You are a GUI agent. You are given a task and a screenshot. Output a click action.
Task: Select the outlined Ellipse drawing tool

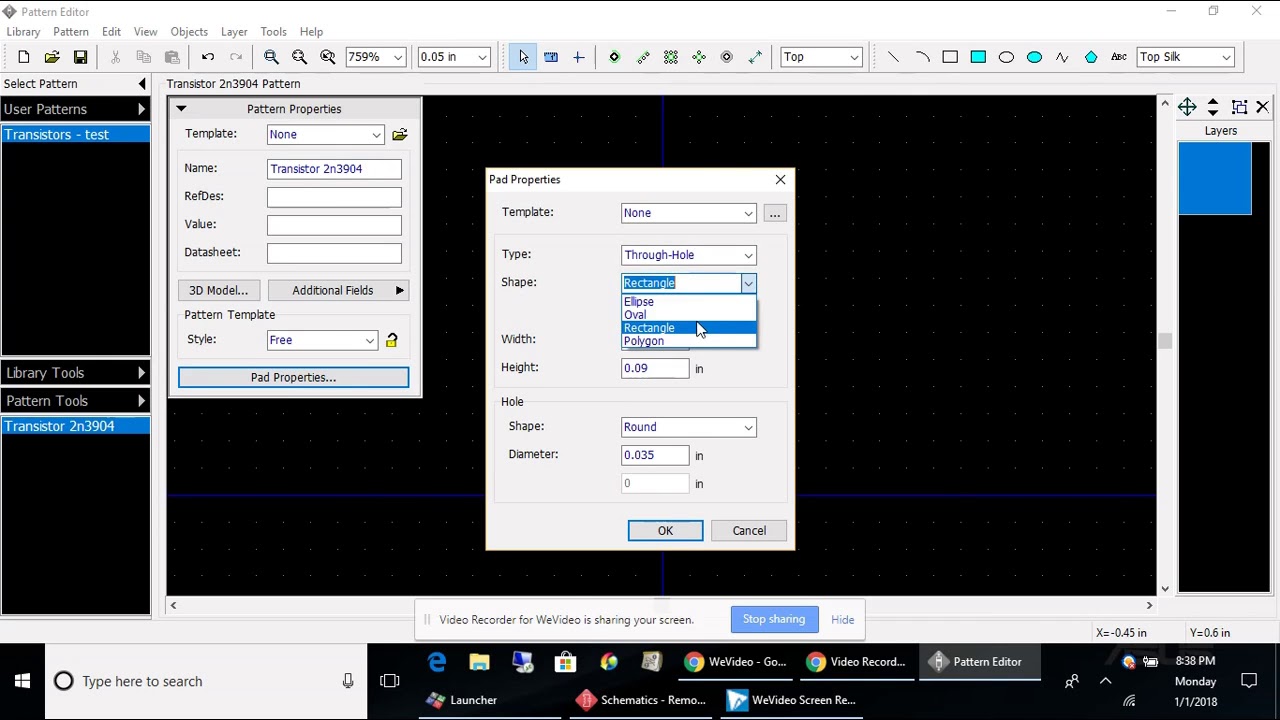1006,57
